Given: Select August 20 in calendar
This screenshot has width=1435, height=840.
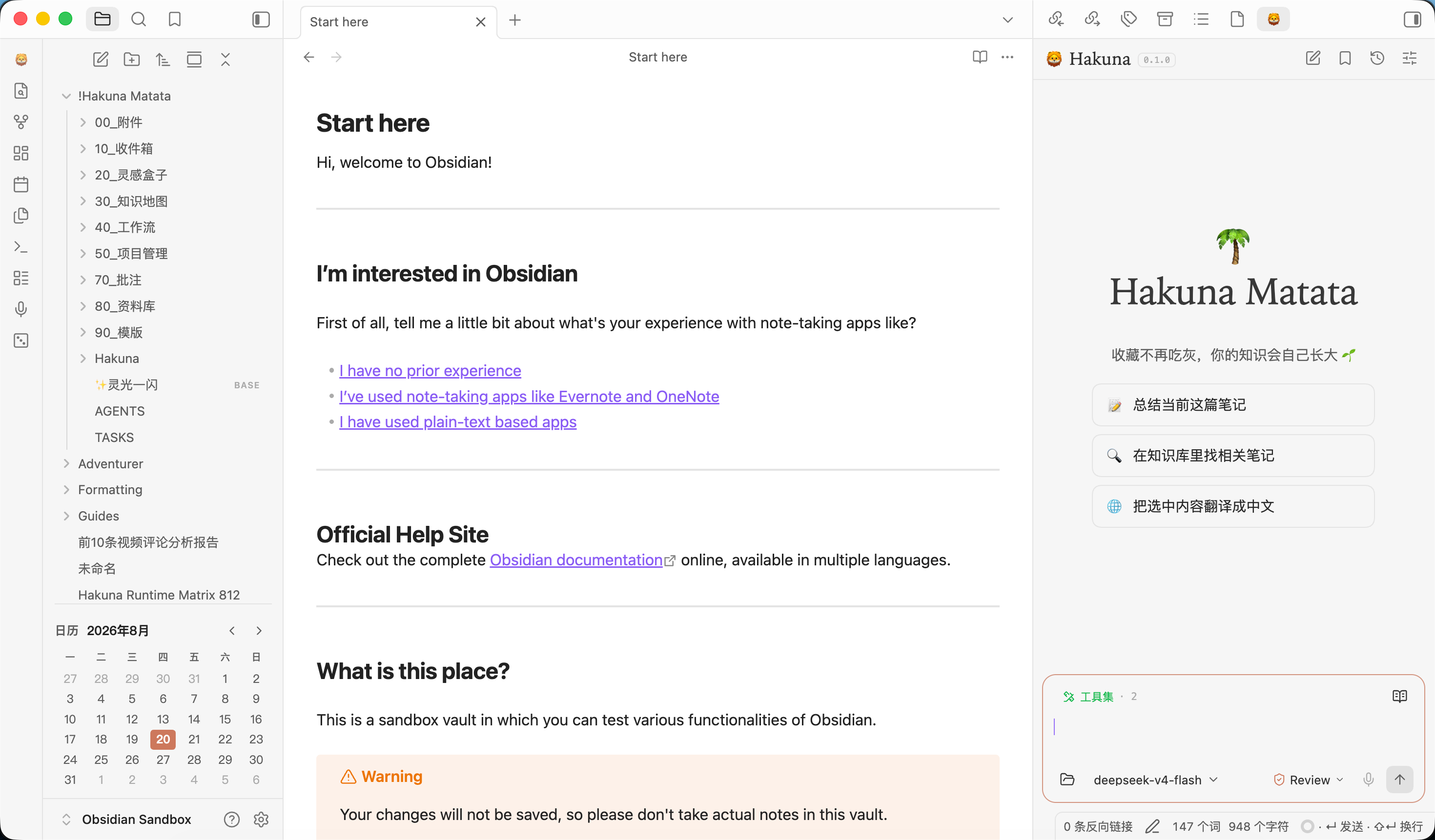Looking at the screenshot, I should coord(163,740).
